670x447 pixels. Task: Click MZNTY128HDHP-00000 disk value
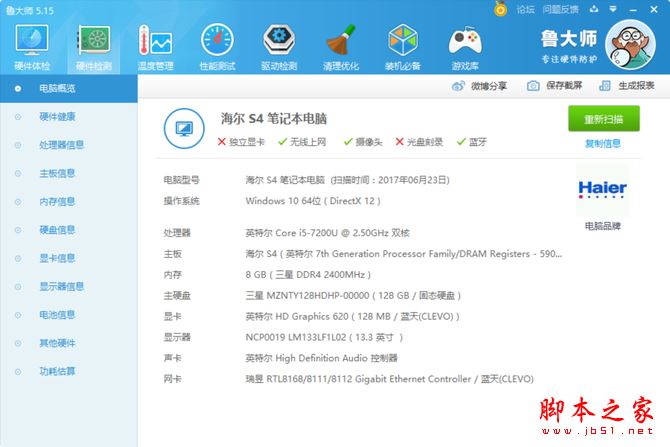coord(353,296)
